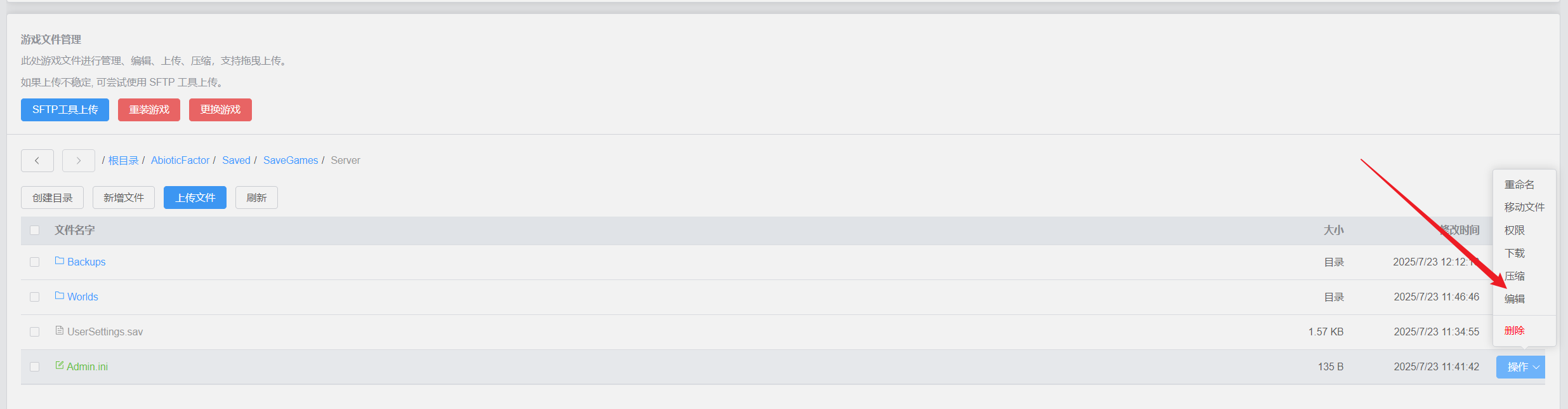Tick the Worlds row checkbox
The image size is (1568, 409).
[x=35, y=297]
